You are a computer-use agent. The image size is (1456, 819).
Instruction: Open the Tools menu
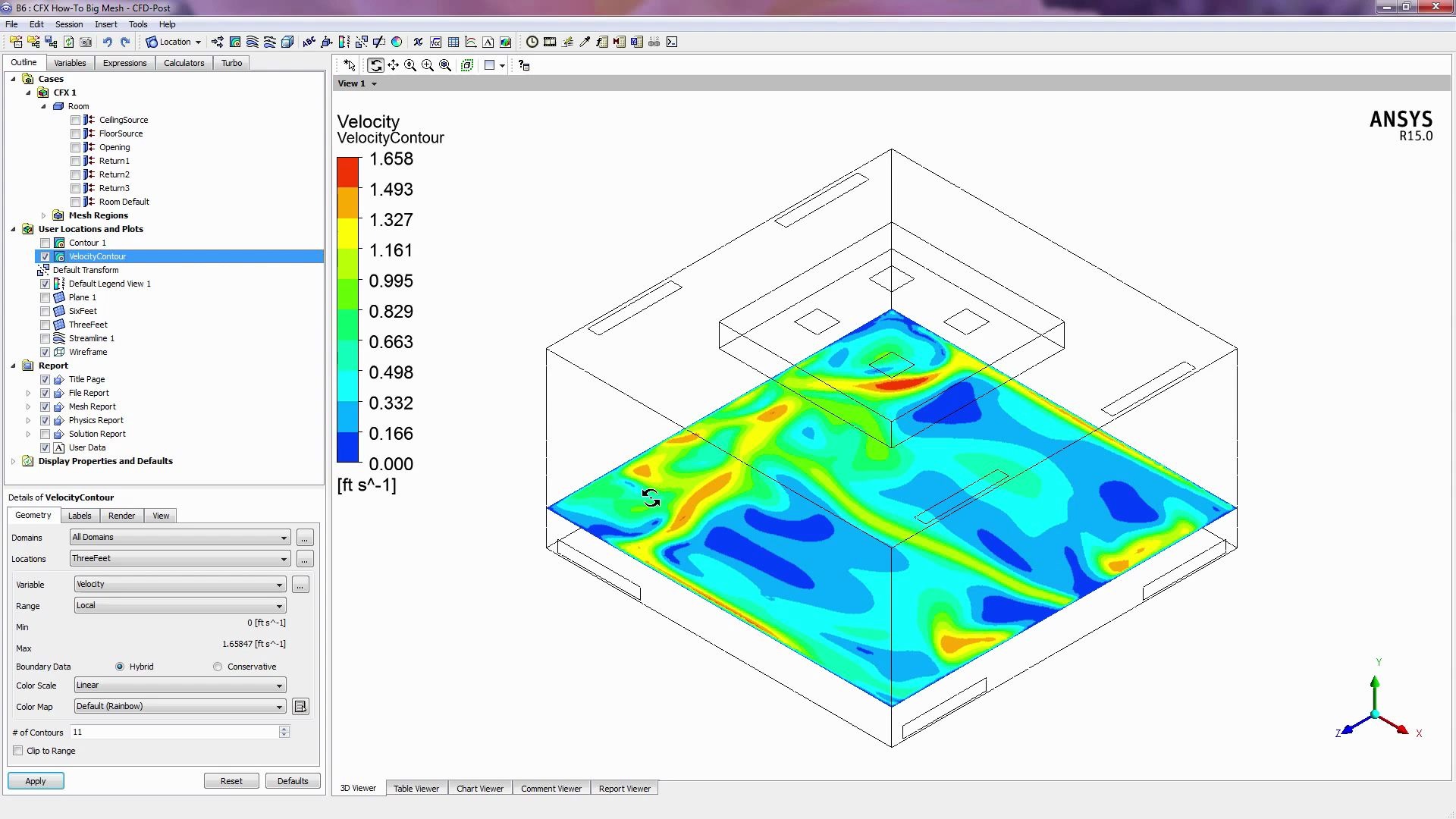pos(137,24)
